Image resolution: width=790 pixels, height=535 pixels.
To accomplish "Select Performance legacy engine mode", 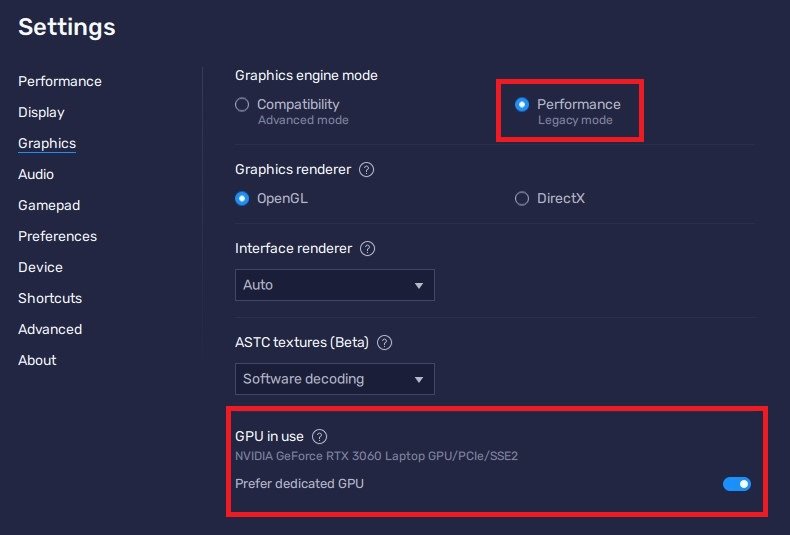I will 522,105.
